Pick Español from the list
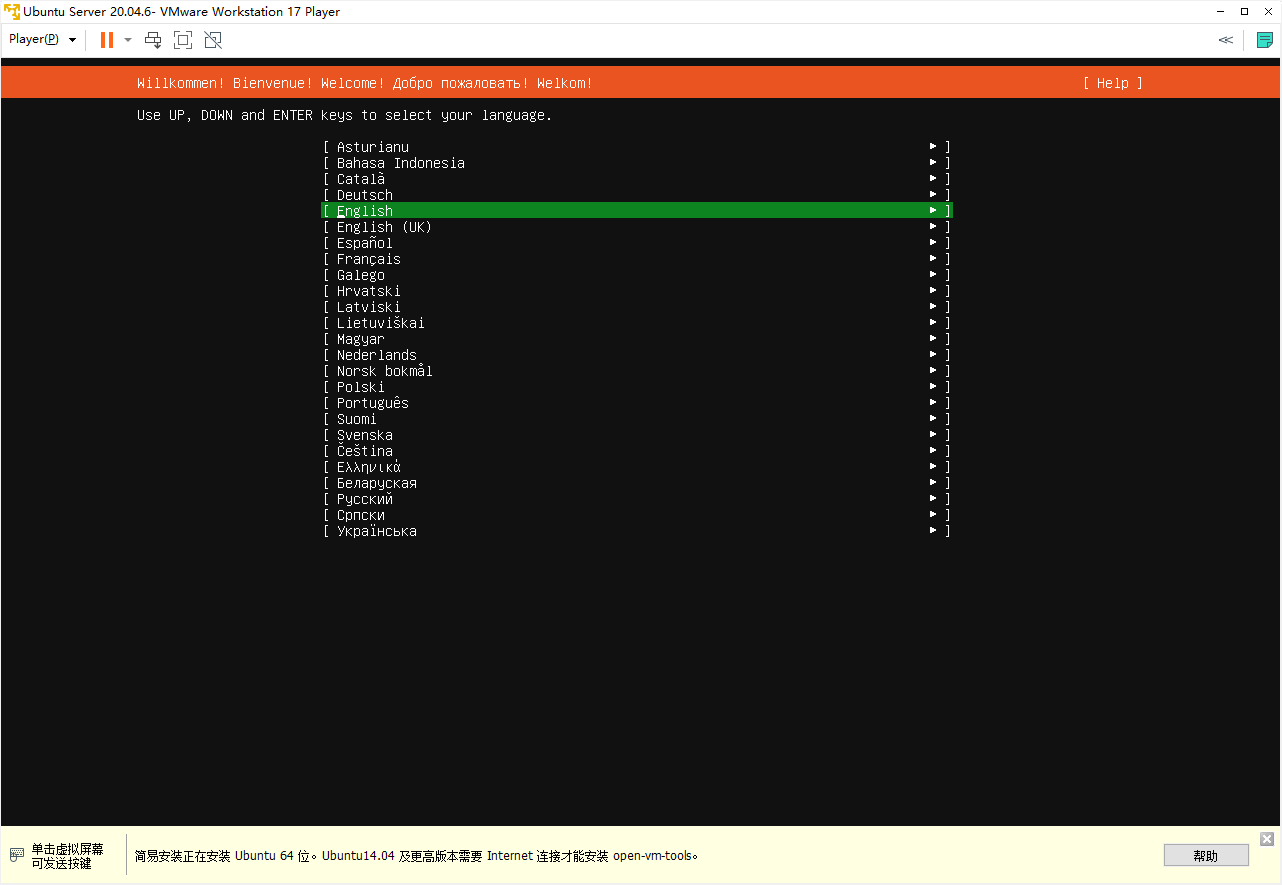Screen dimensions: 1282x885 [637, 243]
